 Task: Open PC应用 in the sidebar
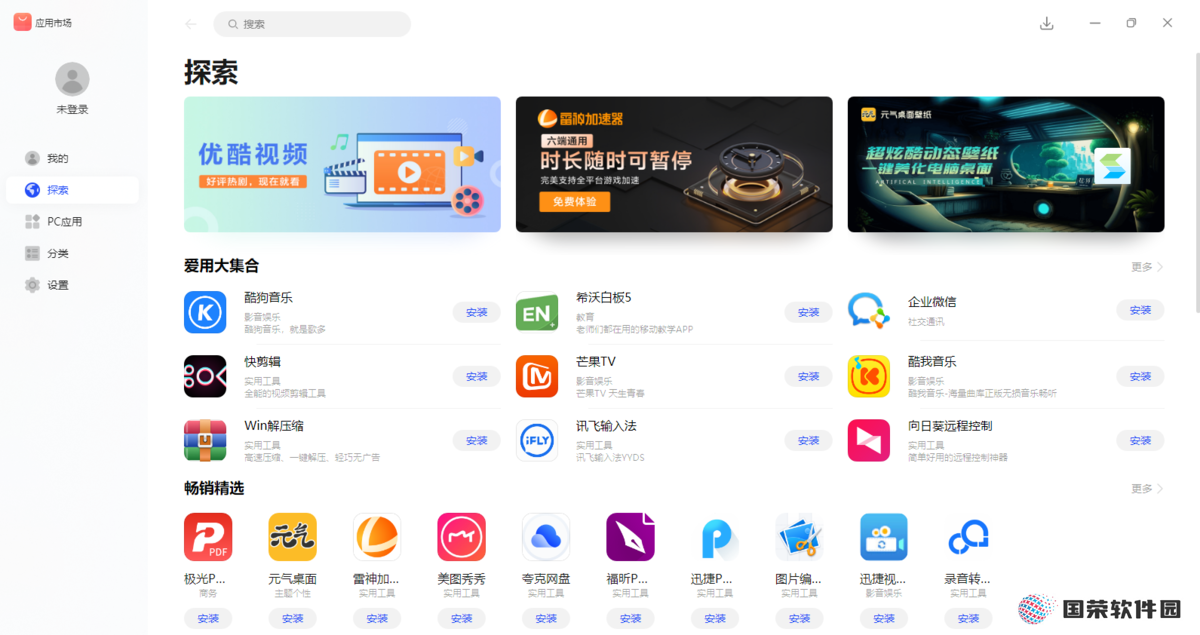coord(72,222)
